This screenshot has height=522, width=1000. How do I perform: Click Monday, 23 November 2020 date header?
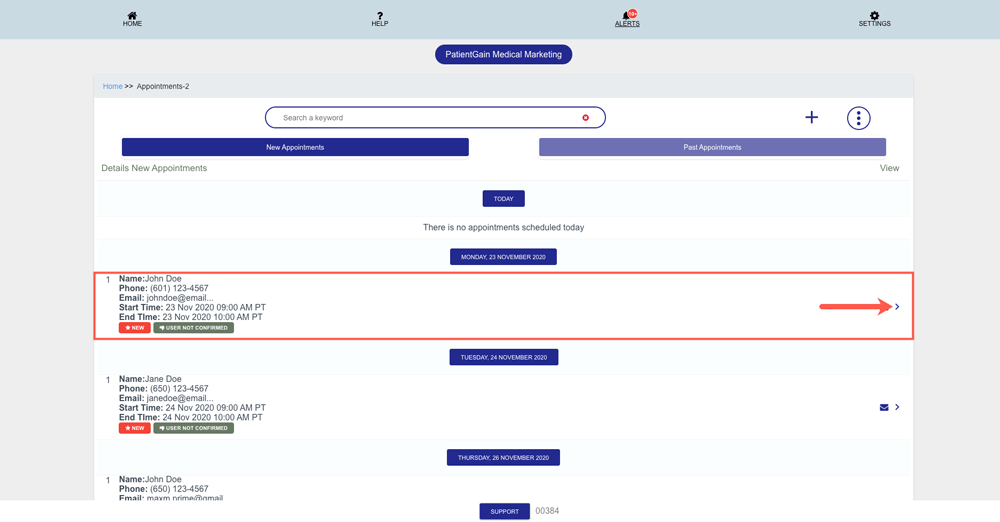pyautogui.click(x=503, y=257)
